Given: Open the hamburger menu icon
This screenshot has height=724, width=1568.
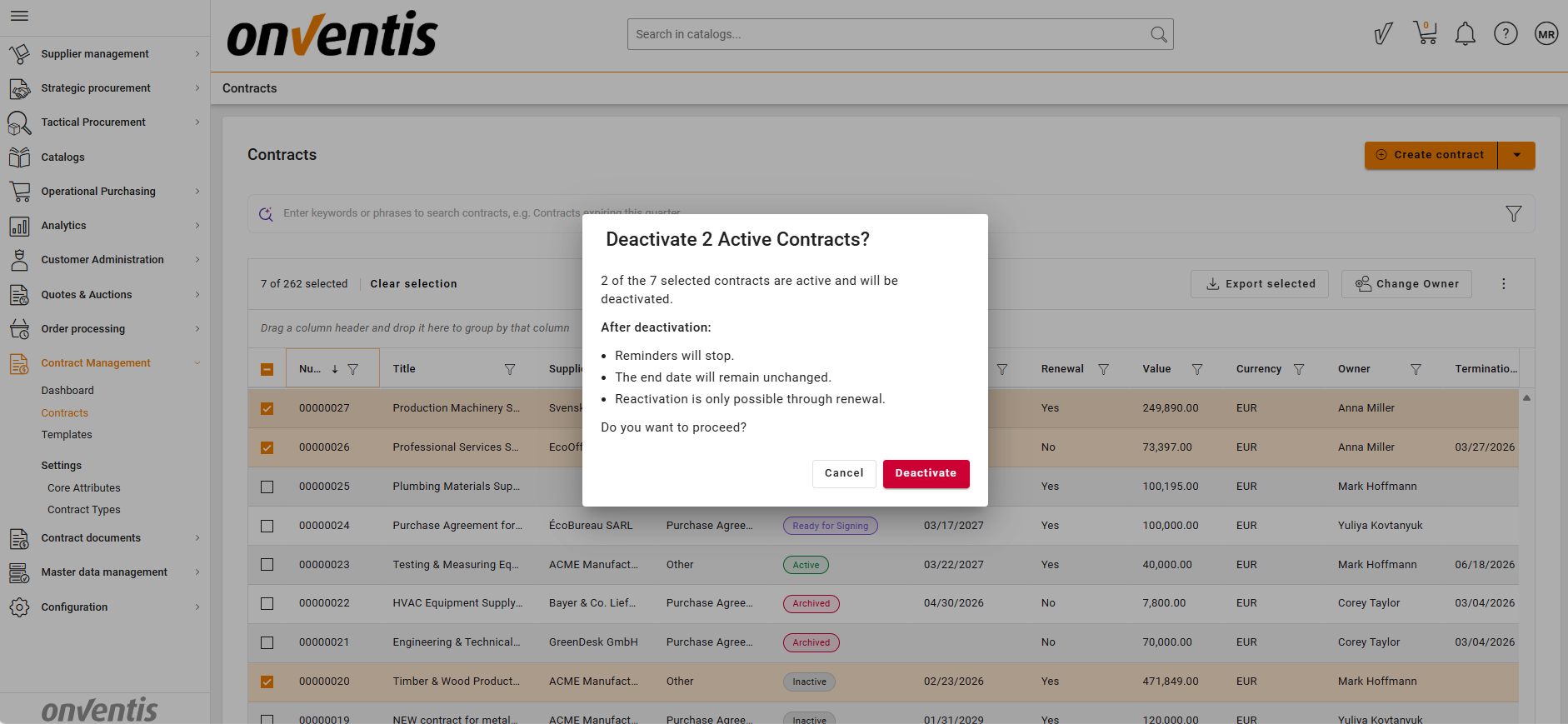Looking at the screenshot, I should [x=19, y=16].
